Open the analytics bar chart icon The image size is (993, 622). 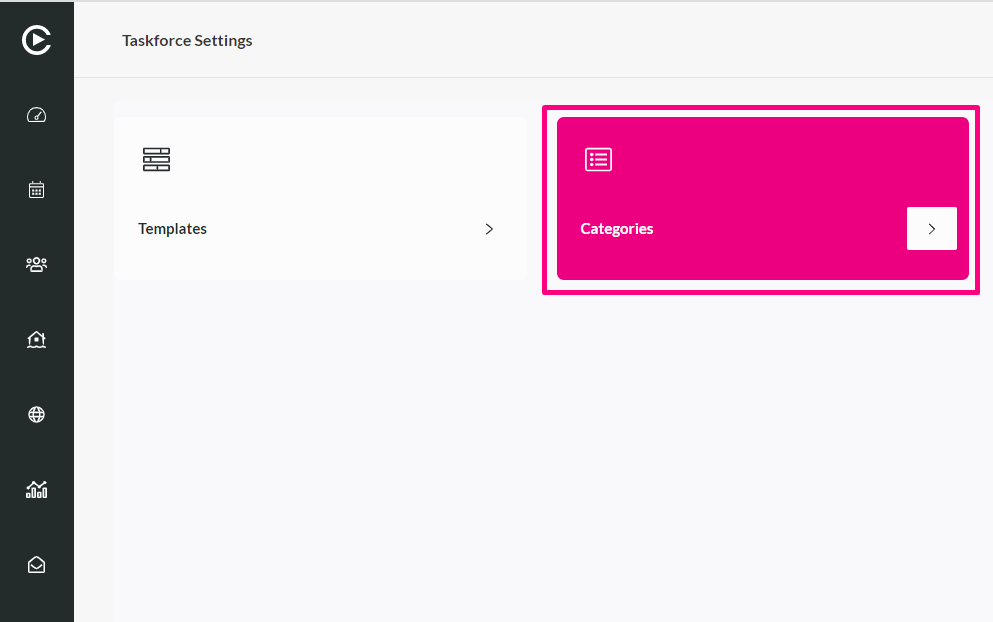[x=36, y=489]
